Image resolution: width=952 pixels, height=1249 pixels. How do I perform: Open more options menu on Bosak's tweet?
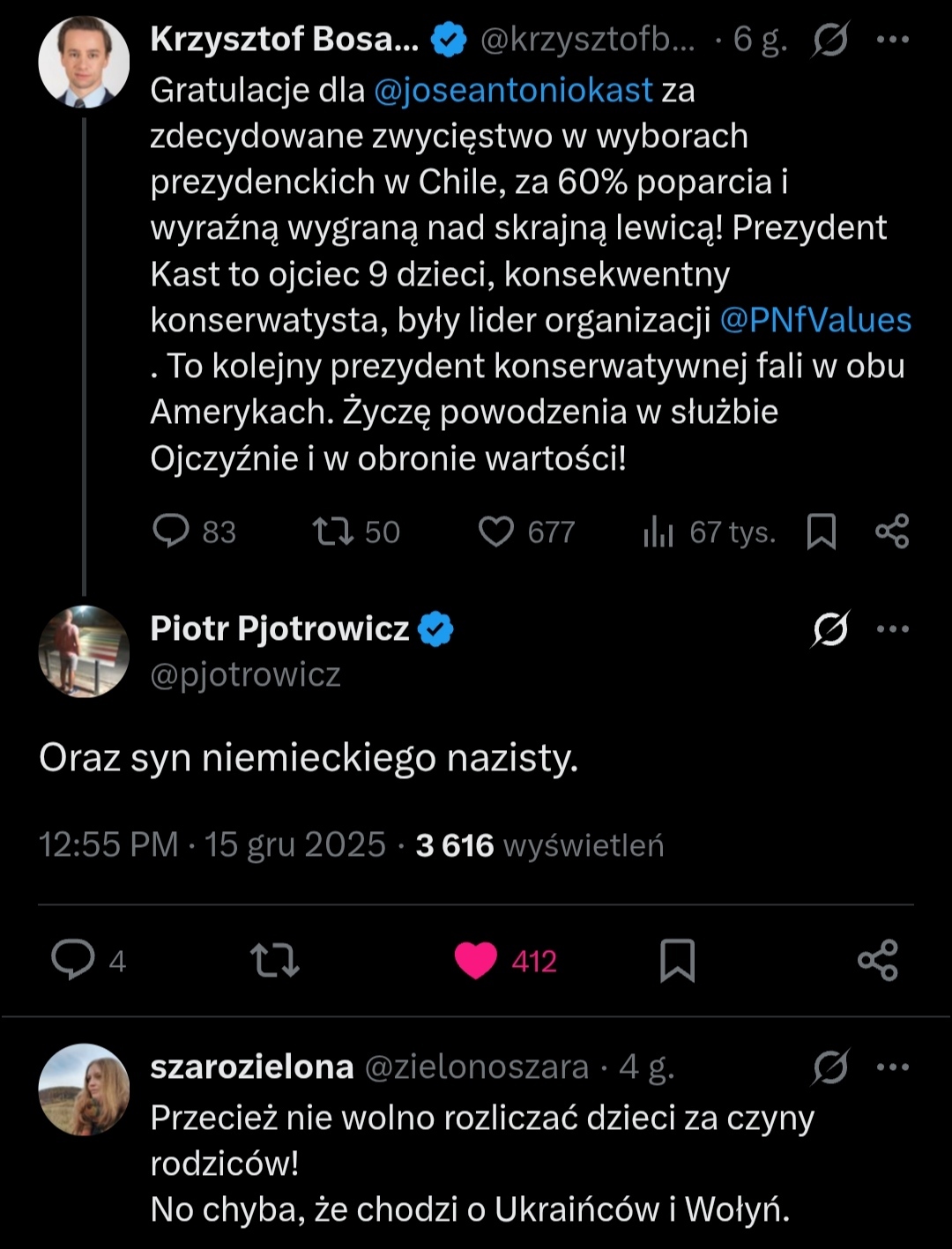click(893, 40)
